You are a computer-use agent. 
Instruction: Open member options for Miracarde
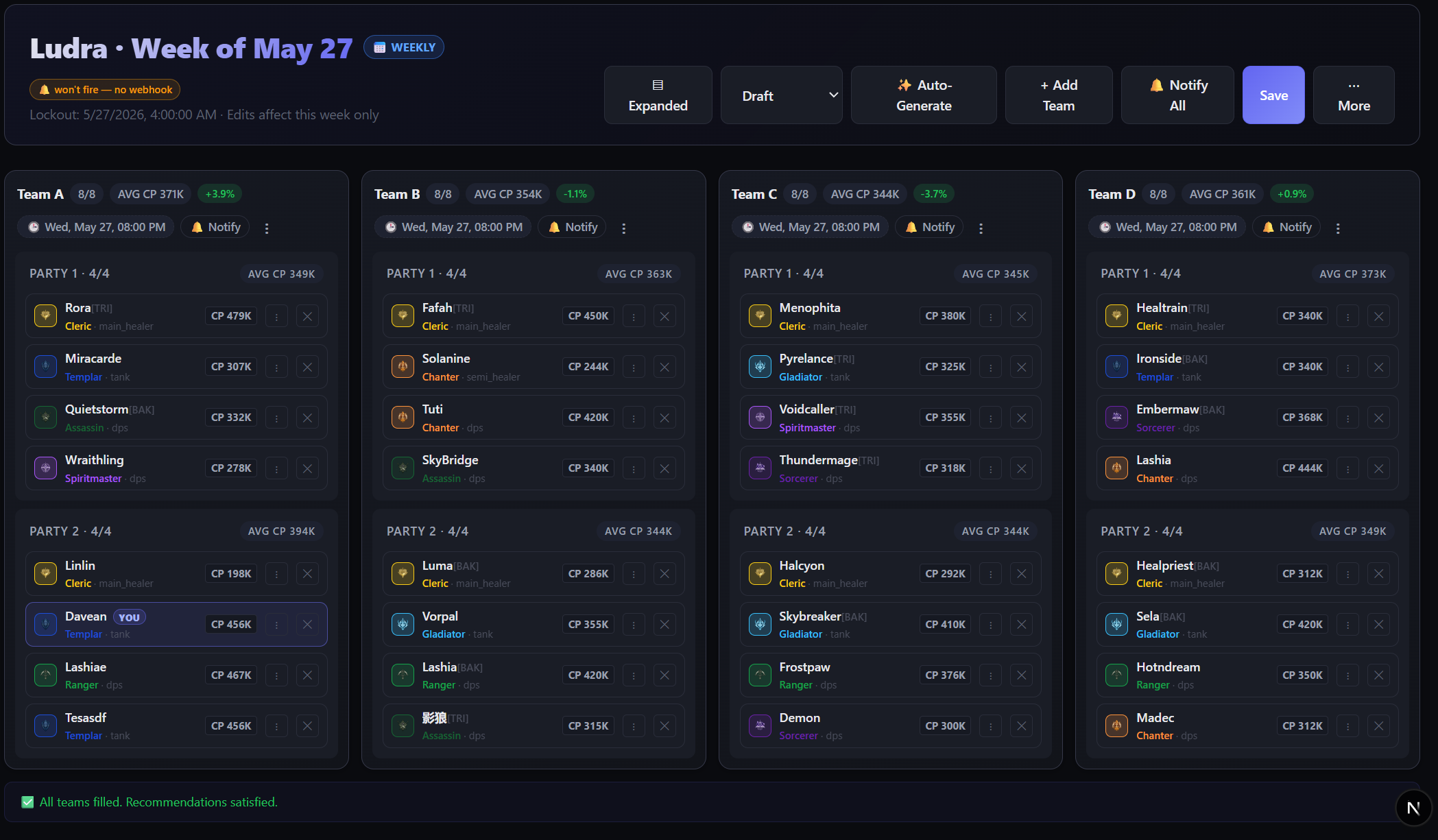pos(276,367)
